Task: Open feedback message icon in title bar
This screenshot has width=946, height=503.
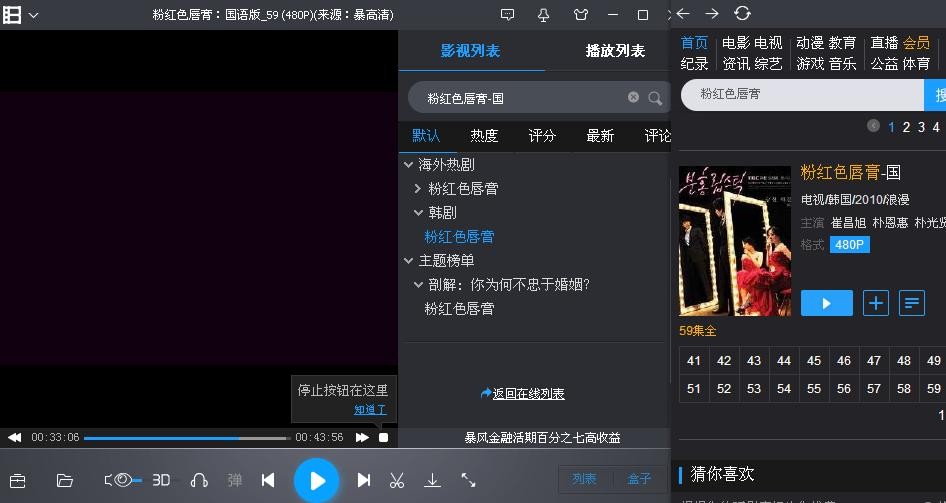Action: coord(508,15)
